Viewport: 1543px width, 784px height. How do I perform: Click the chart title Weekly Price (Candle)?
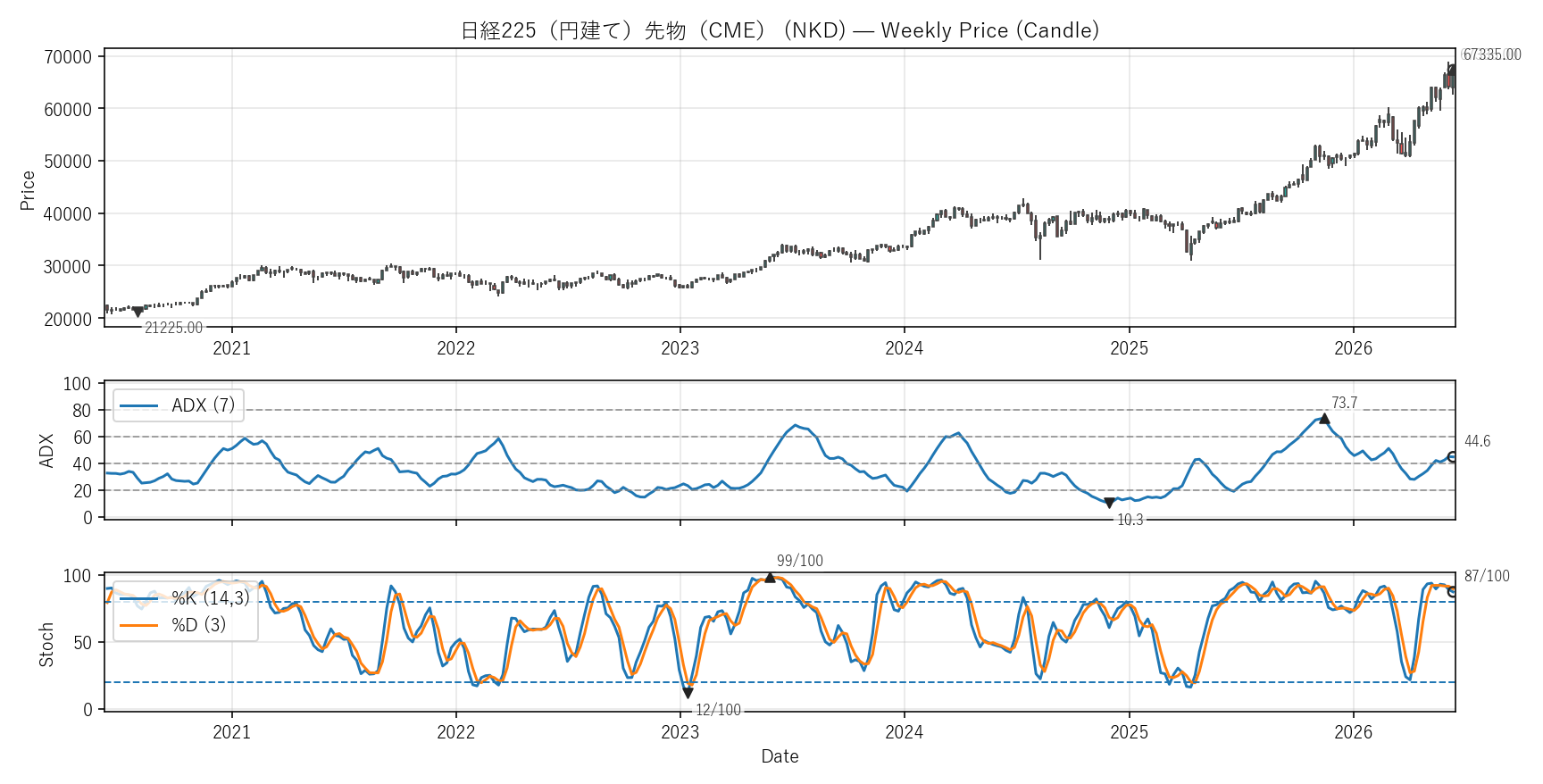[x=989, y=30]
